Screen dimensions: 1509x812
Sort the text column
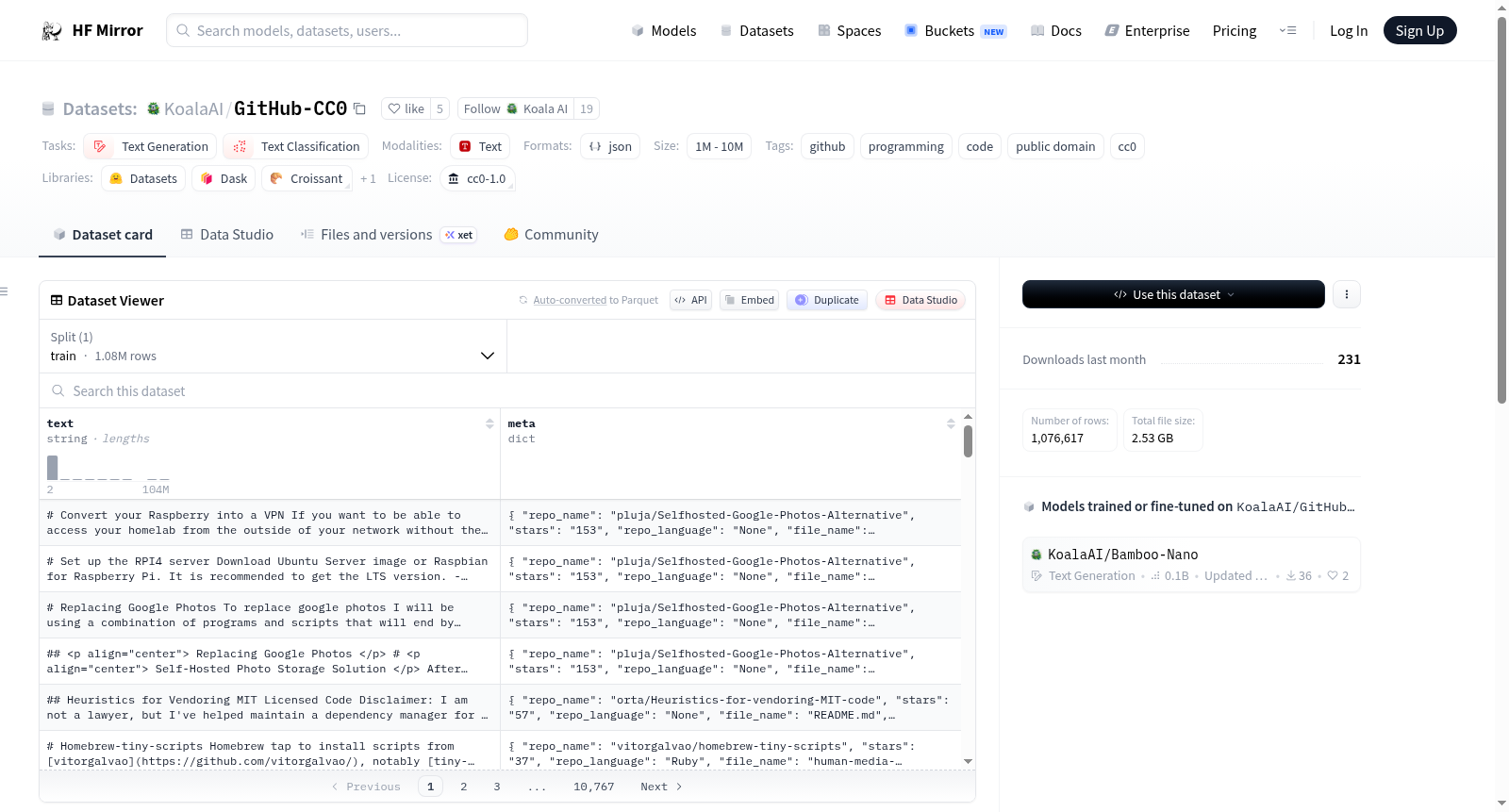click(x=489, y=423)
